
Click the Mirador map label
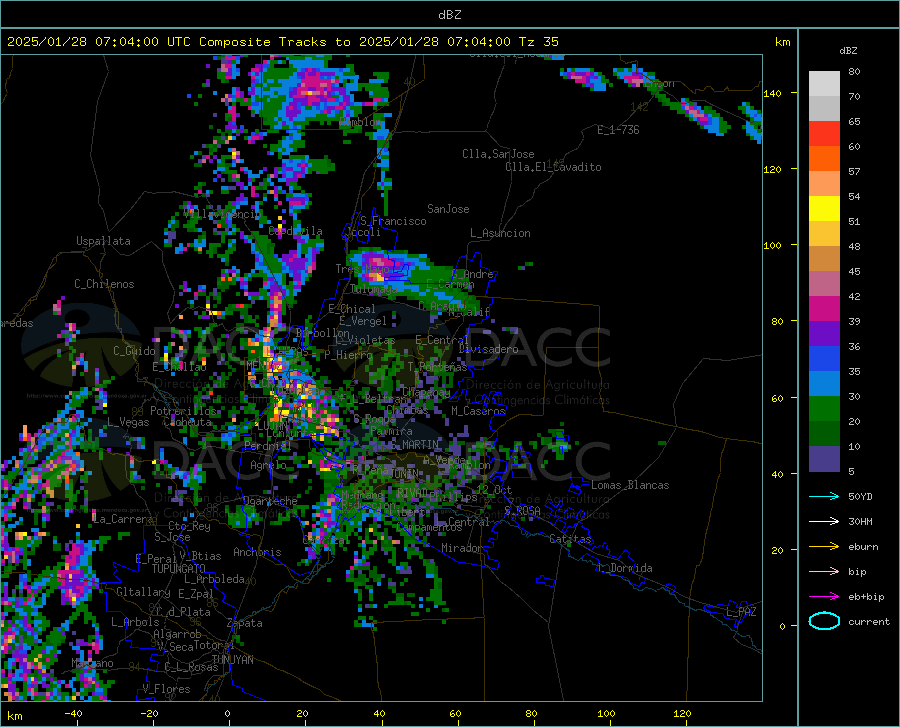[462, 548]
